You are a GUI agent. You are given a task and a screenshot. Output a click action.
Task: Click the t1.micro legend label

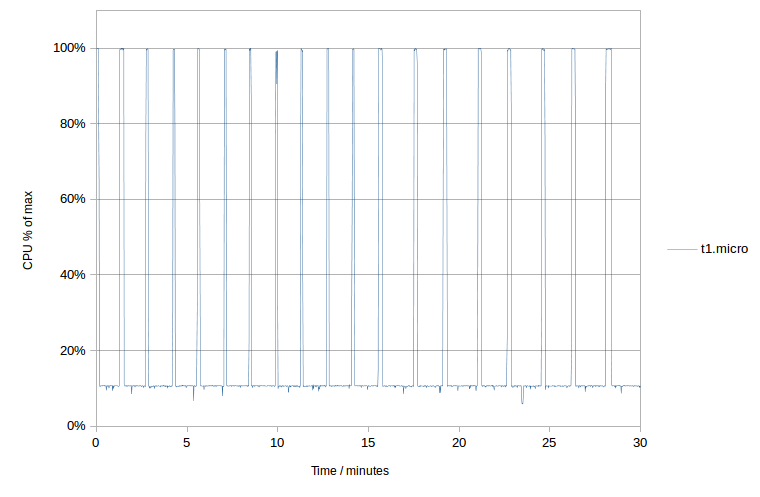click(724, 248)
